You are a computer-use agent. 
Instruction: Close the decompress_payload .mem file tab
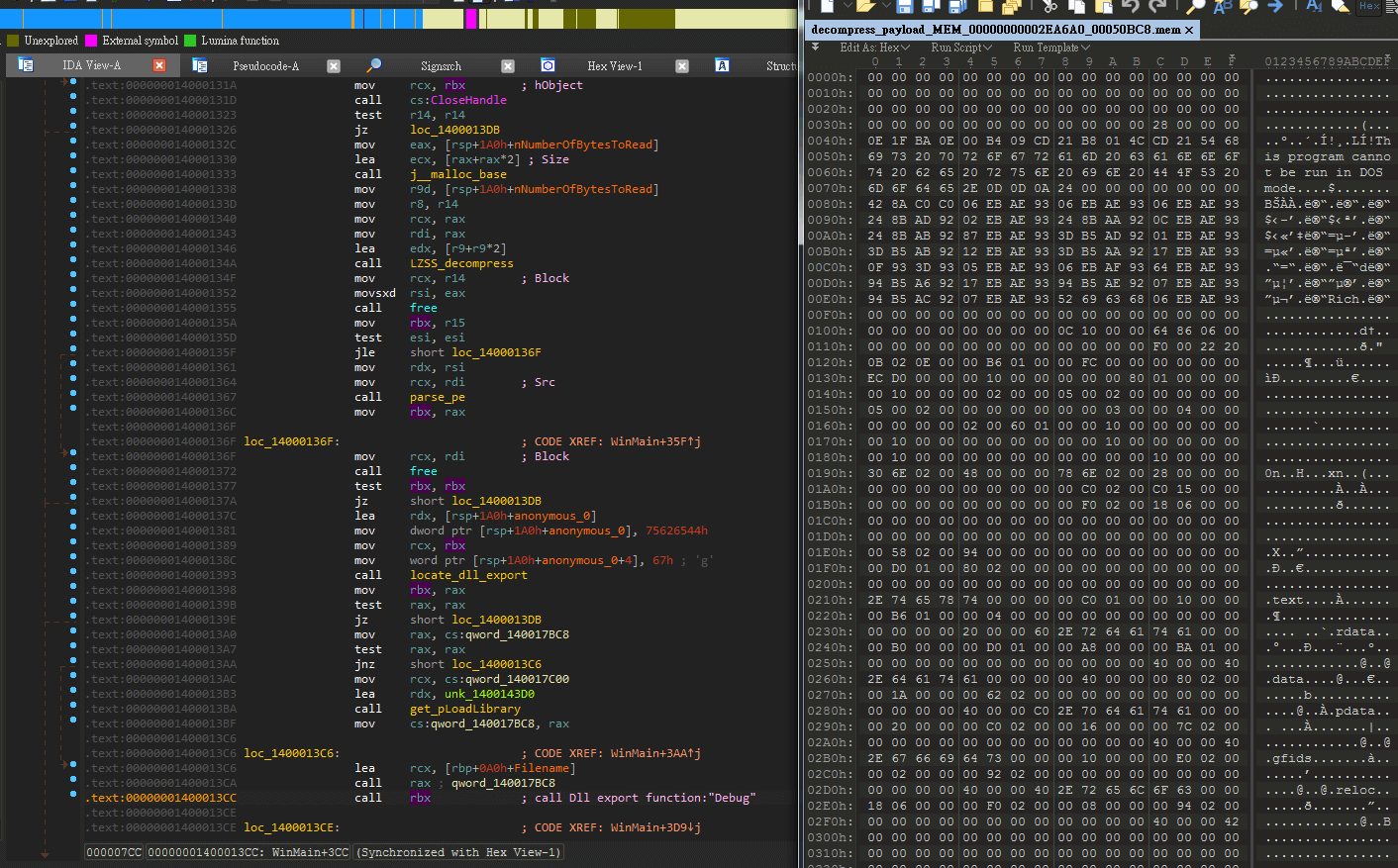click(x=1189, y=30)
